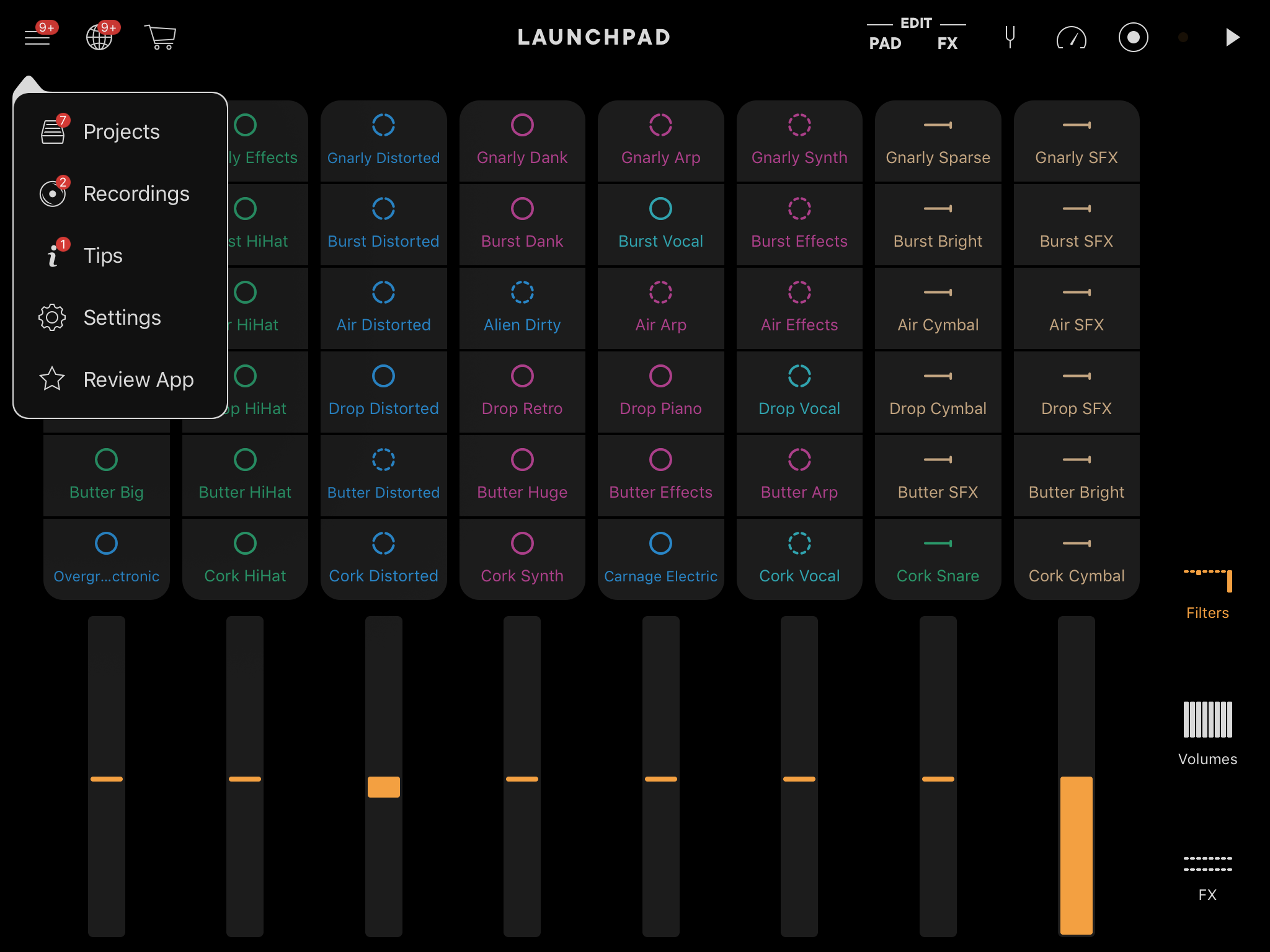Toggle the Burst Vocal pad
1270x952 pixels.
(660, 224)
